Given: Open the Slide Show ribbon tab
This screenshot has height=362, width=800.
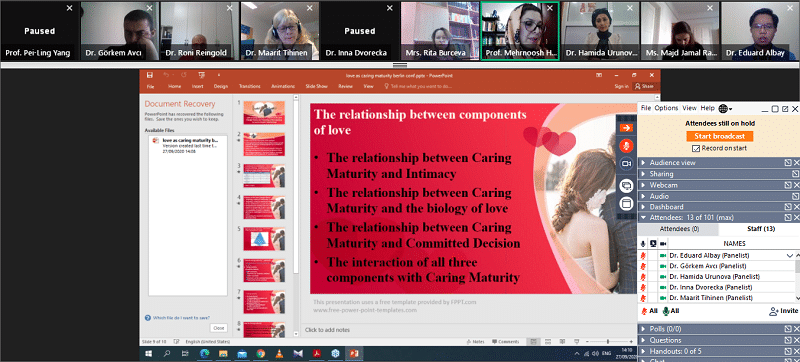Looking at the screenshot, I should 315,87.
